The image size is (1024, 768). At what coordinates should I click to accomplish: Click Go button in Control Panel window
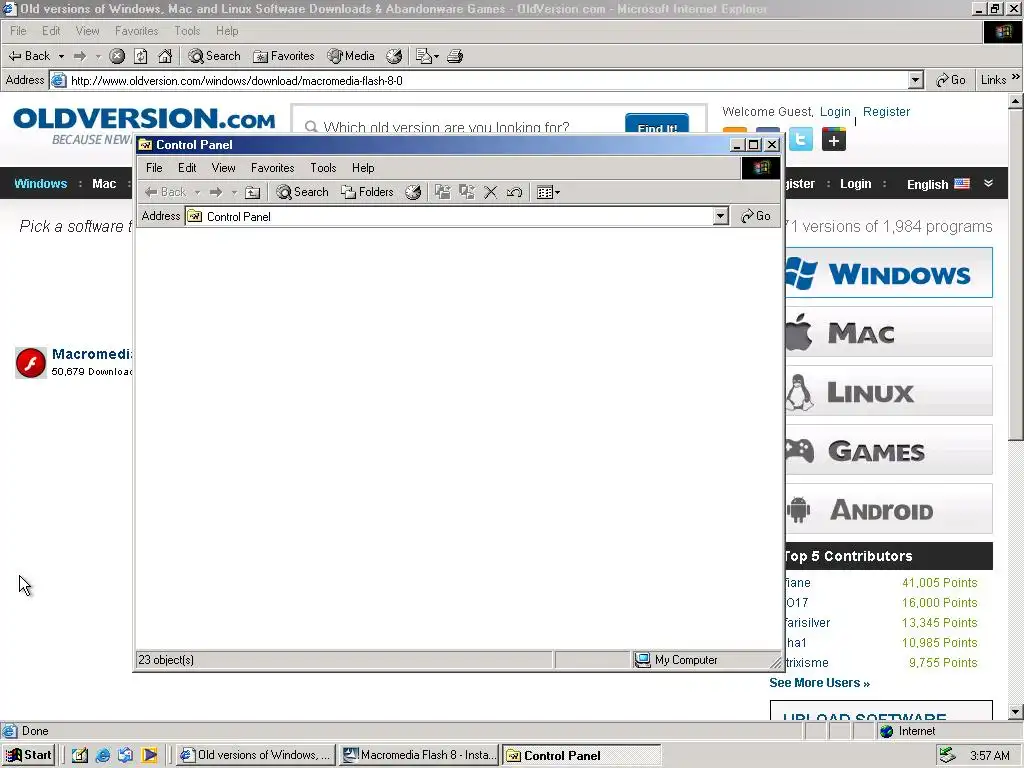[x=756, y=216]
